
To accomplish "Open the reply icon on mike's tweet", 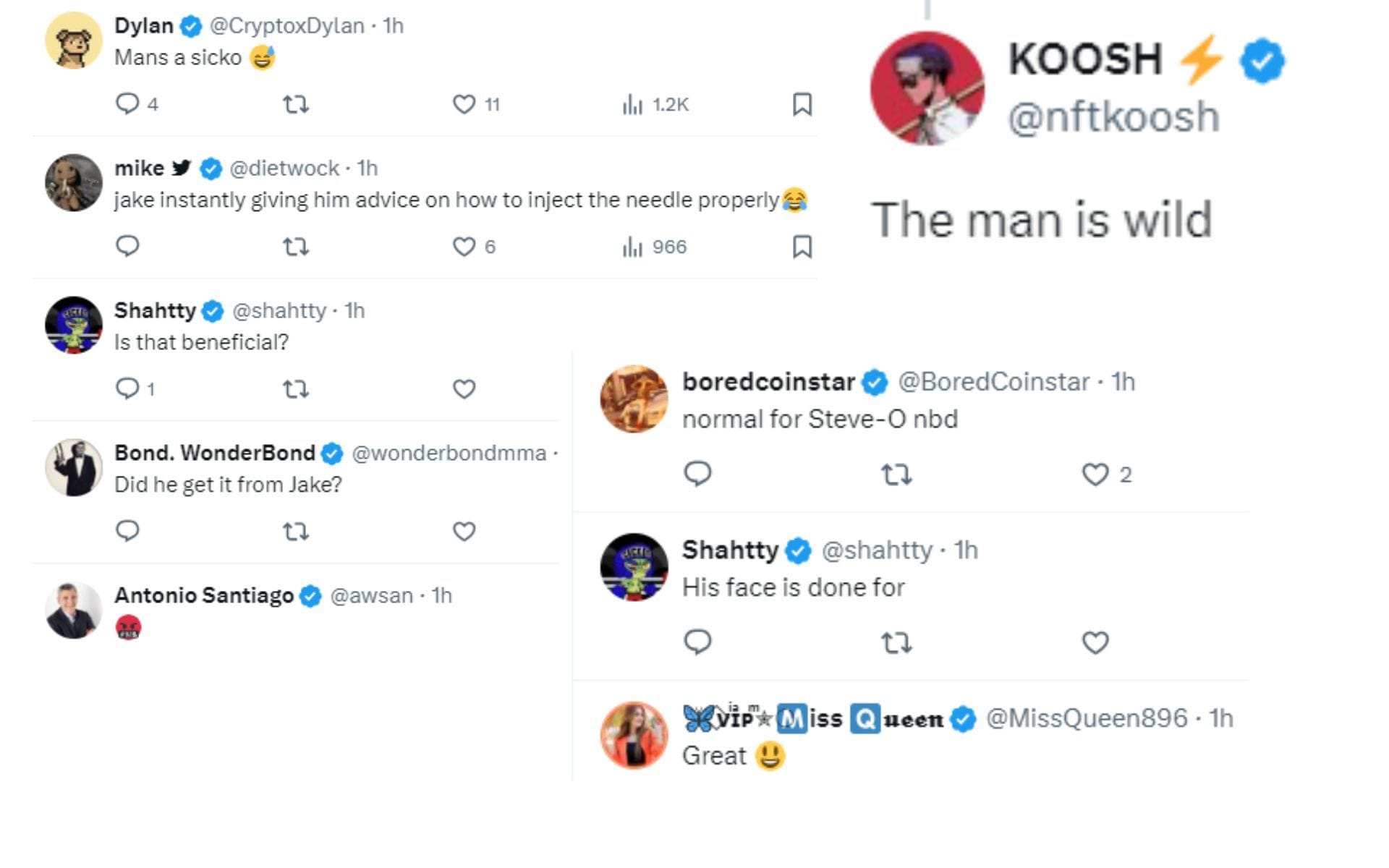I will pyautogui.click(x=129, y=247).
